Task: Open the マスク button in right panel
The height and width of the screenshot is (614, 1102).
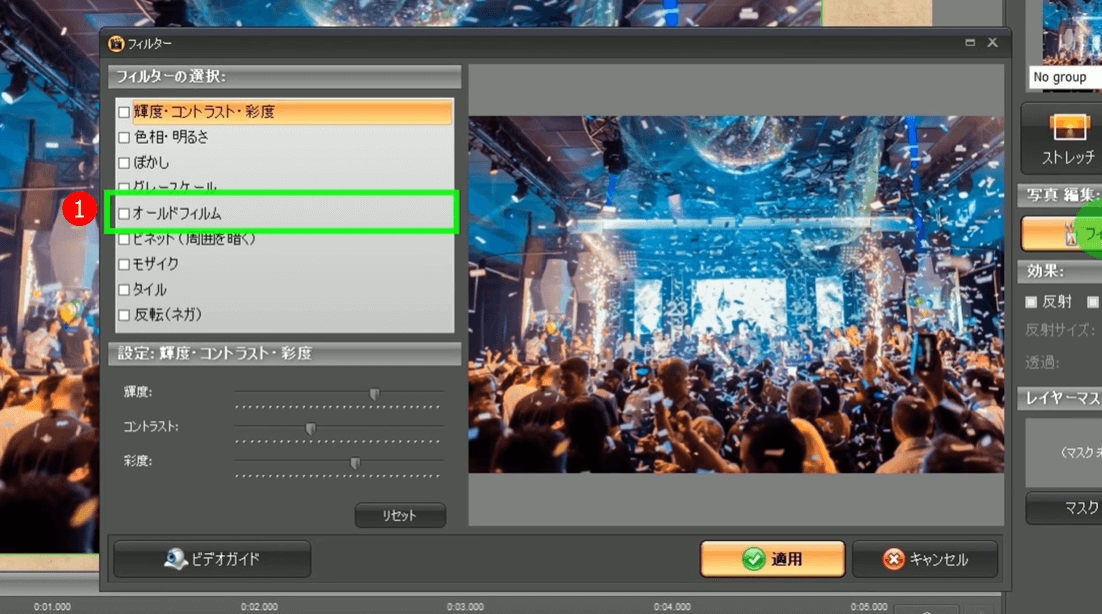Action: pyautogui.click(x=1068, y=508)
